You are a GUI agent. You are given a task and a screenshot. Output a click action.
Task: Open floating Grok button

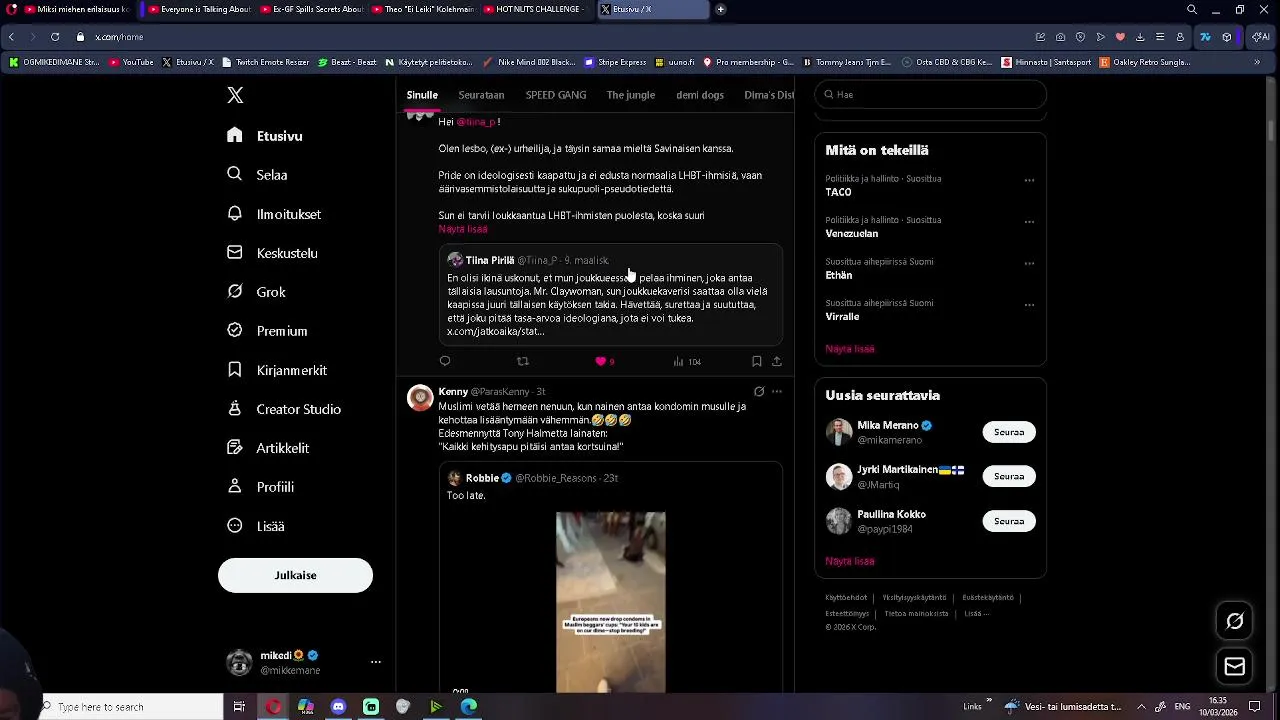click(1235, 622)
